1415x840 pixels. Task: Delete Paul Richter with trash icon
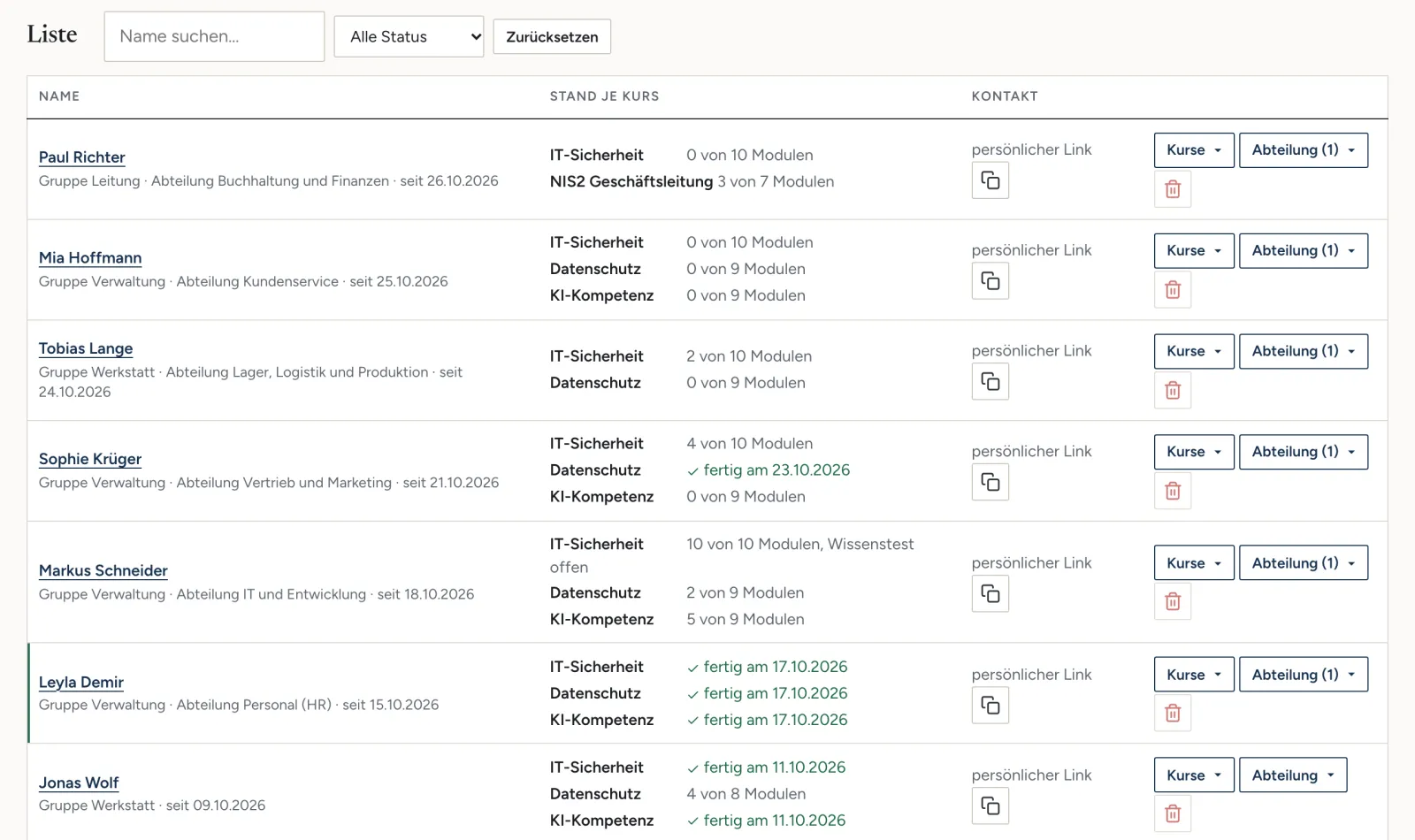[1173, 189]
